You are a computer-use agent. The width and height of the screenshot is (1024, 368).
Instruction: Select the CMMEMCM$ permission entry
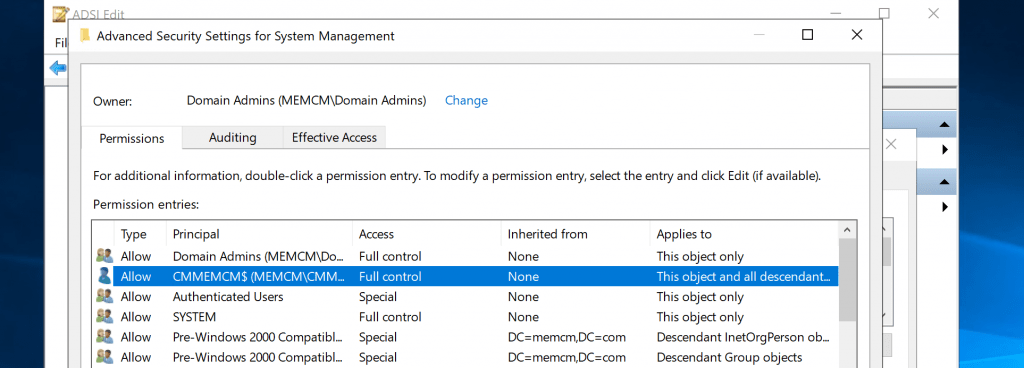point(465,277)
